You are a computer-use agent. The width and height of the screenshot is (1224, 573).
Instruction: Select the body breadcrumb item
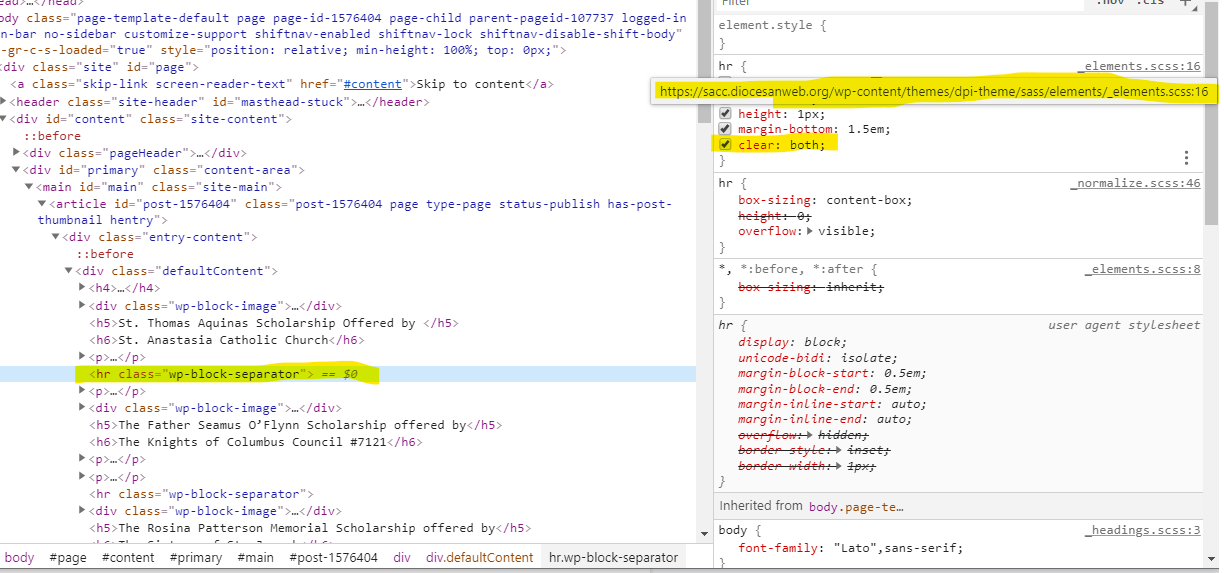click(x=19, y=557)
